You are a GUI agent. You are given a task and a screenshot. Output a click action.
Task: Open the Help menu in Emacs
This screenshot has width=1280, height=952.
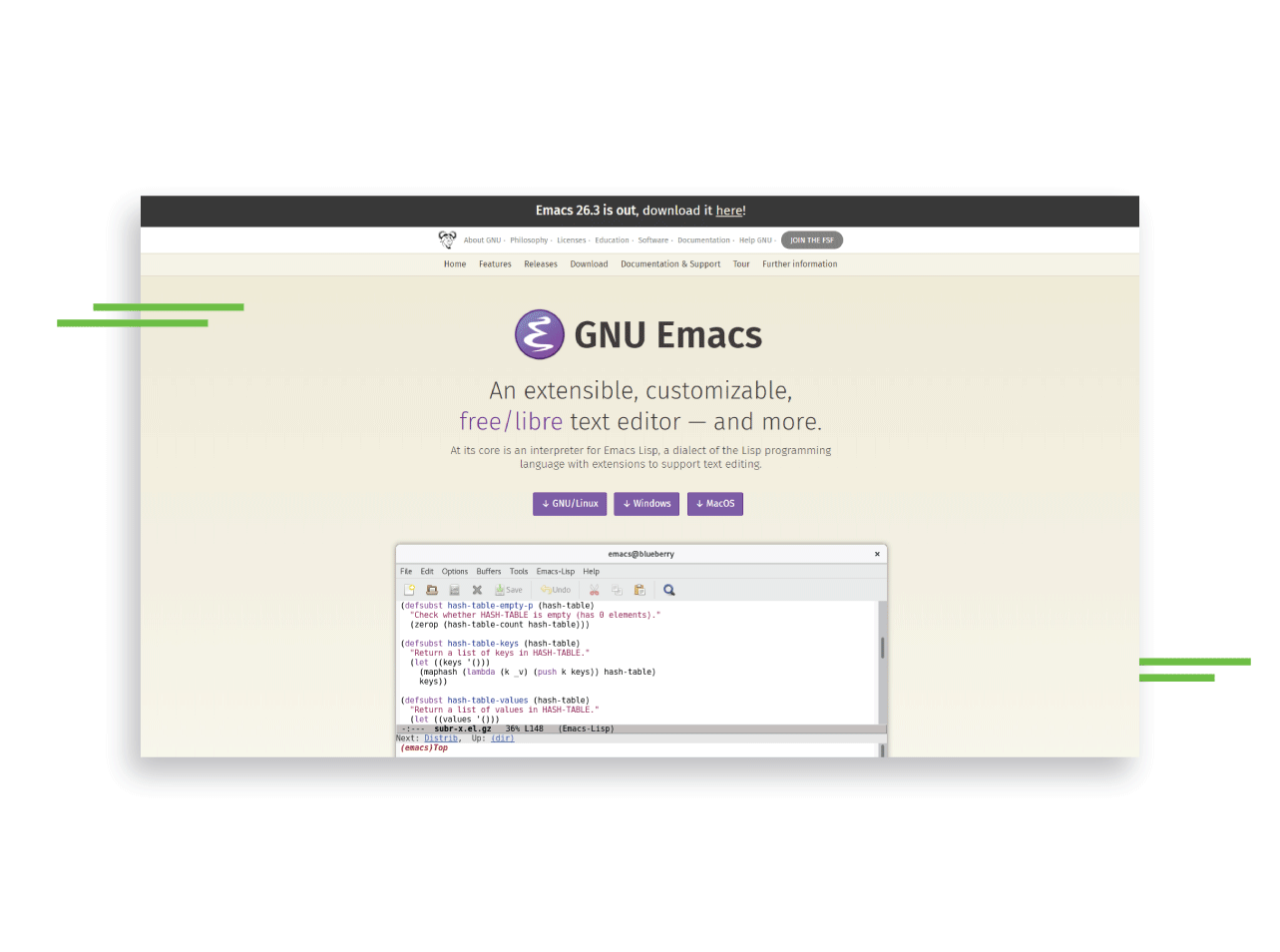[x=592, y=572]
